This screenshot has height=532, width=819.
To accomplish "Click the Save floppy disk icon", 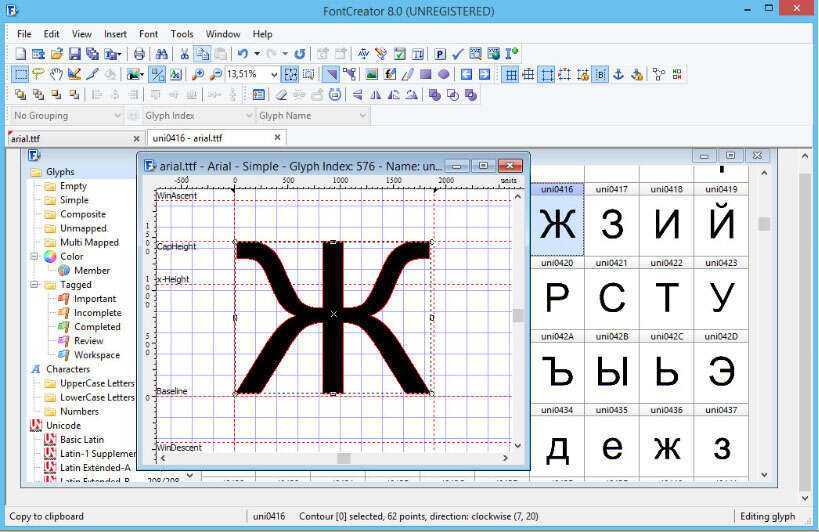I will coord(74,54).
